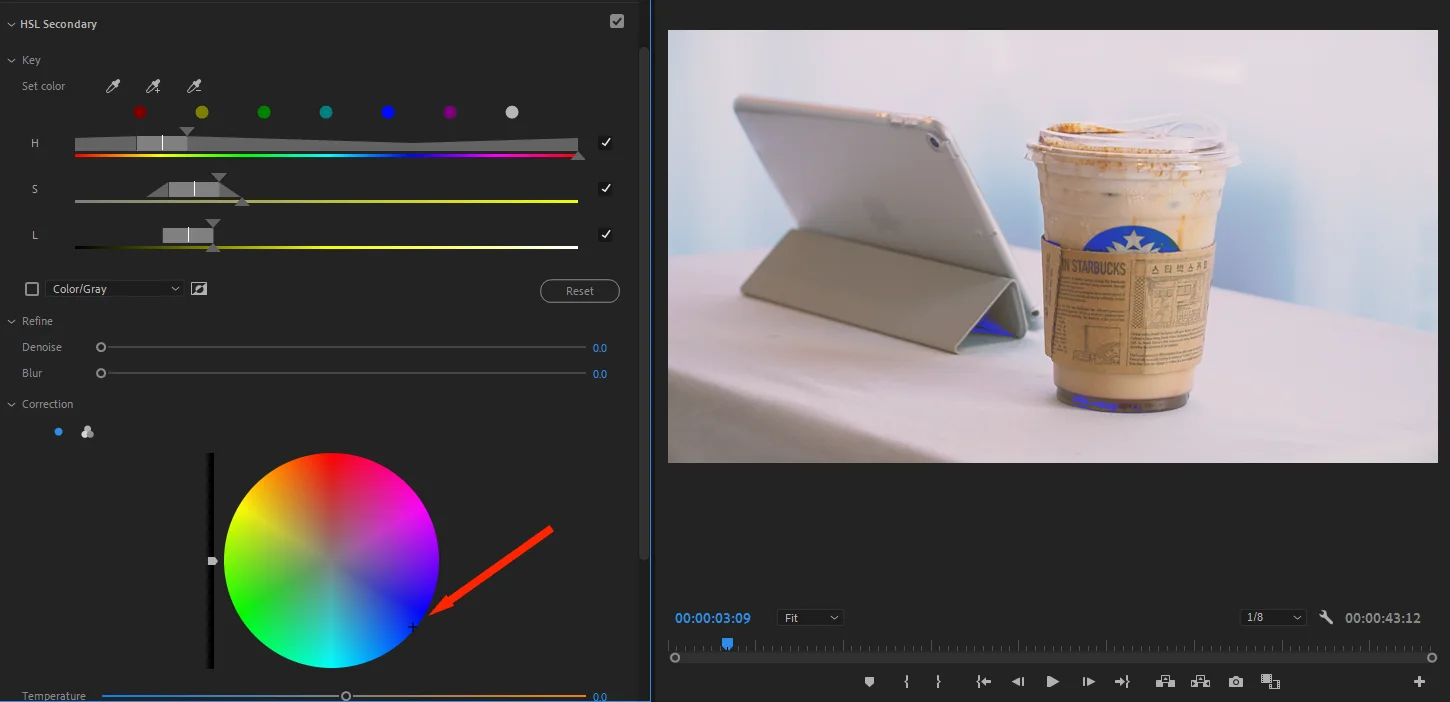Image resolution: width=1450 pixels, height=702 pixels.
Task: Click the invert mask icon next to Color/Gray
Action: tap(199, 289)
